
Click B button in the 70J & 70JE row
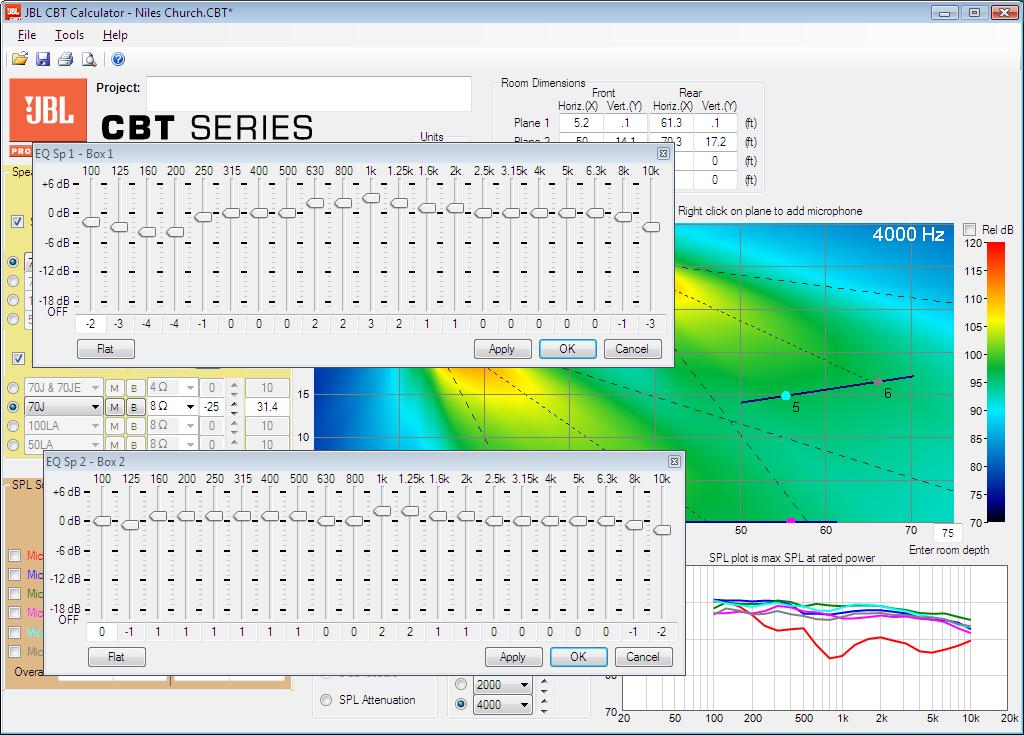pos(134,388)
